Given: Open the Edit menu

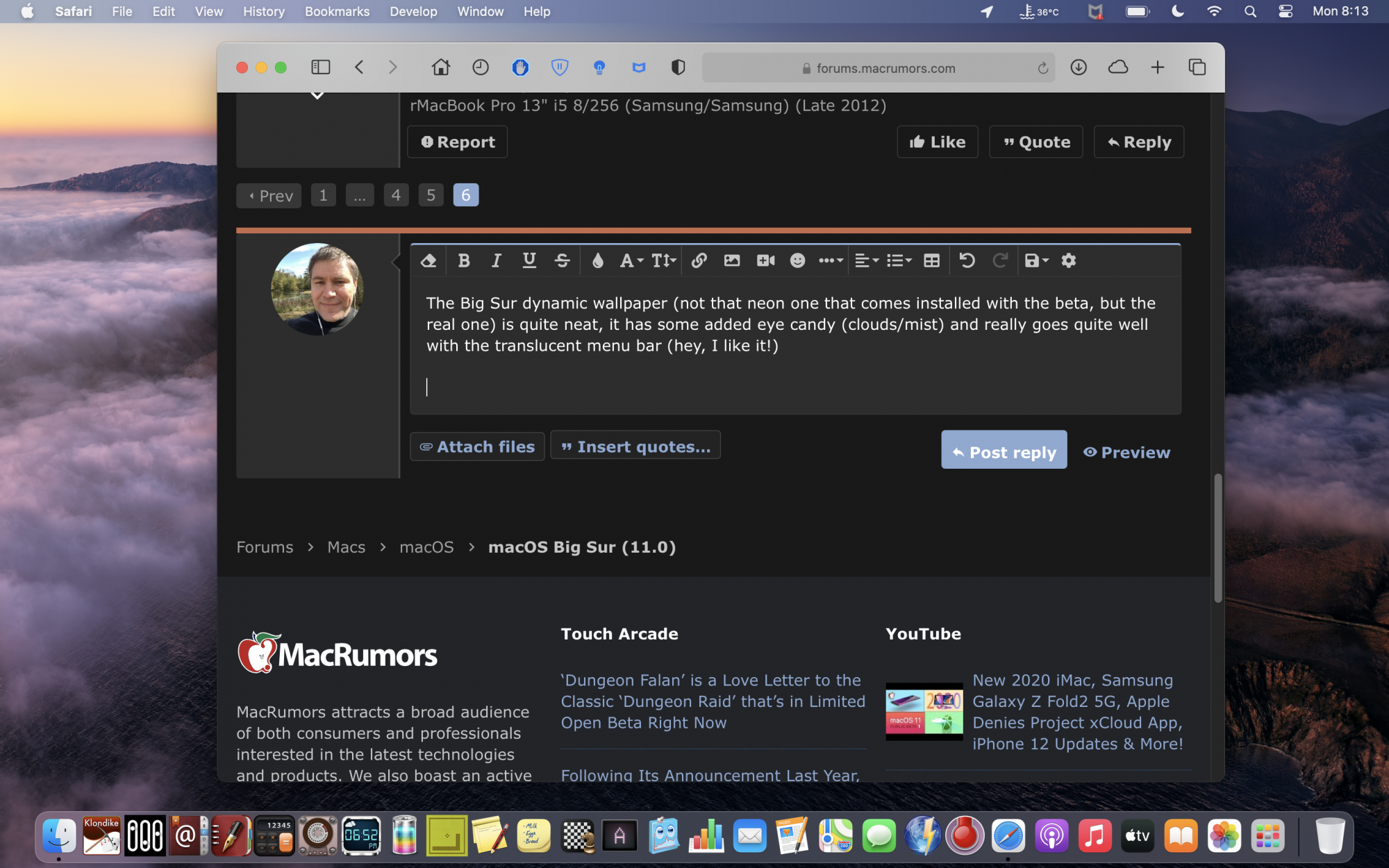Looking at the screenshot, I should tap(163, 11).
